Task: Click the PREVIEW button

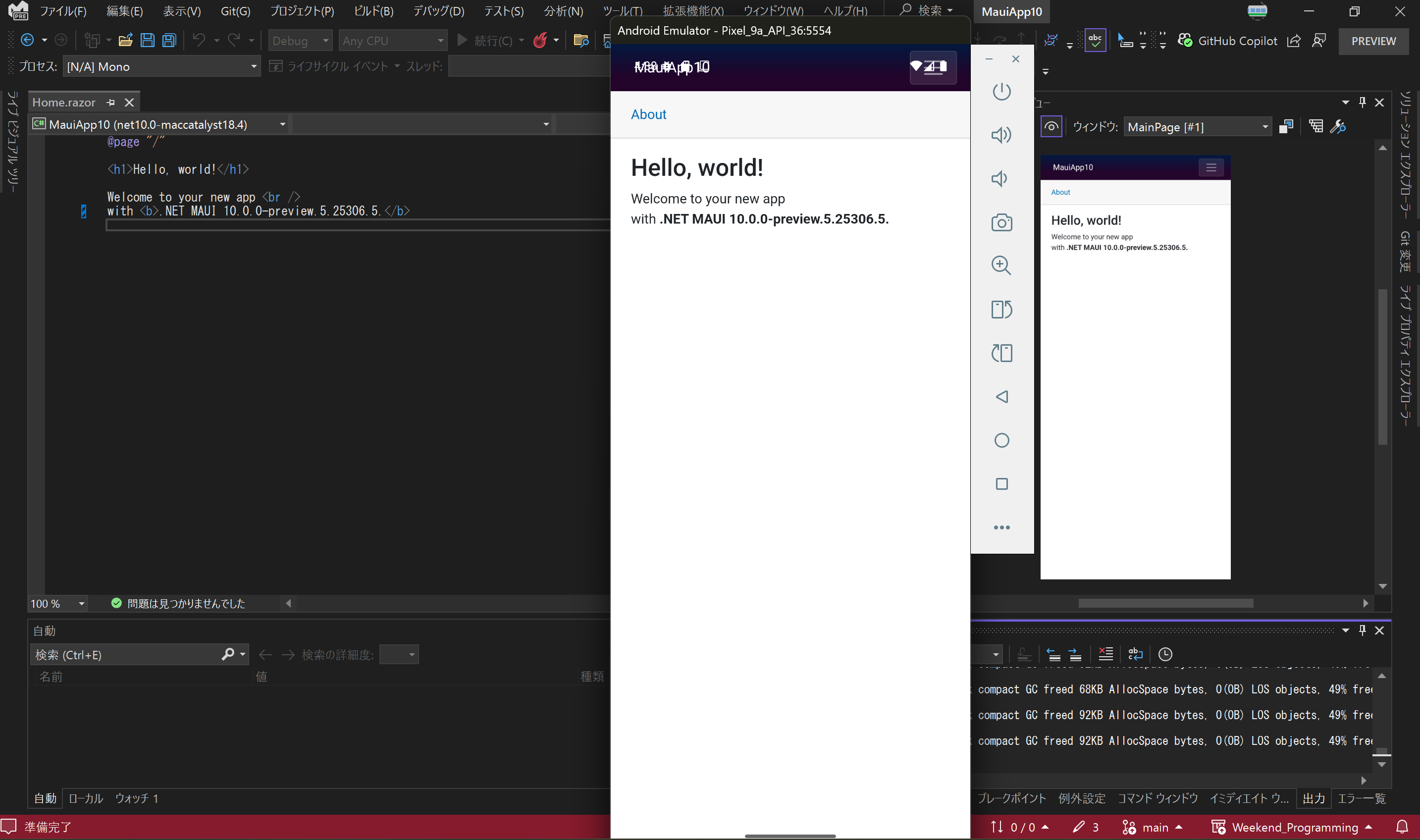Action: coord(1373,41)
